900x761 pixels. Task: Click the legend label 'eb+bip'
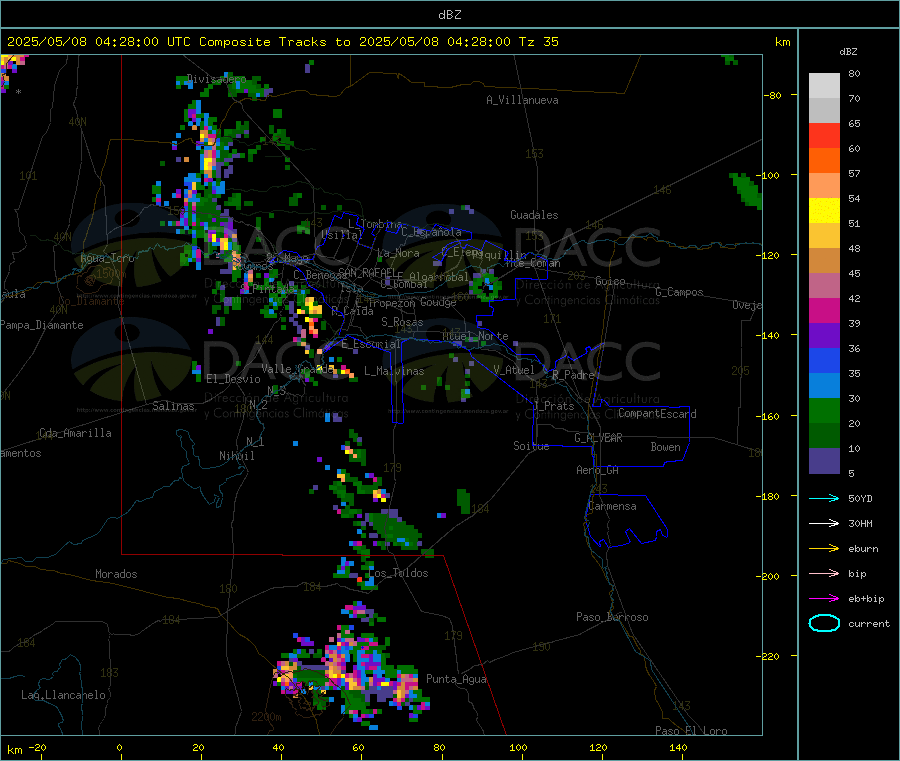pyautogui.click(x=866, y=599)
